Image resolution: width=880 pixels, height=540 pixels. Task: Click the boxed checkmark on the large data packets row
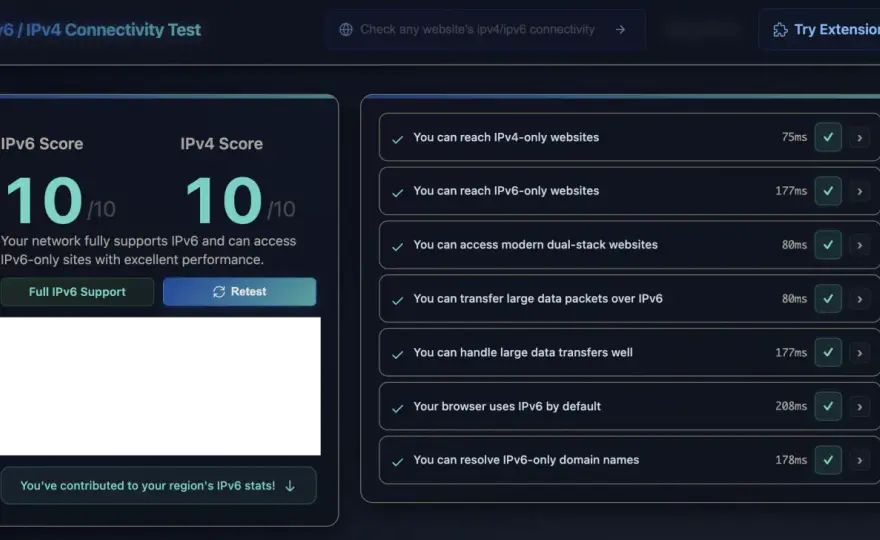pos(828,299)
